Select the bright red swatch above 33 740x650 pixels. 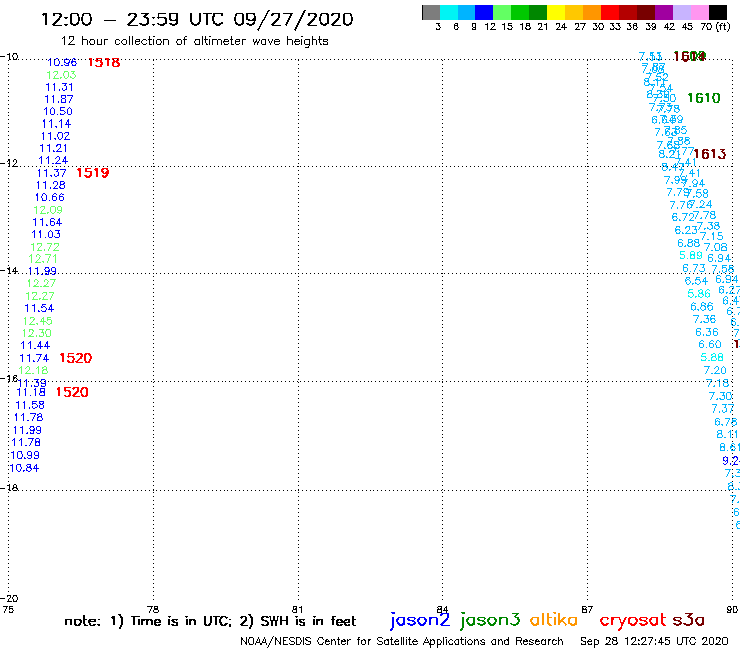point(610,12)
